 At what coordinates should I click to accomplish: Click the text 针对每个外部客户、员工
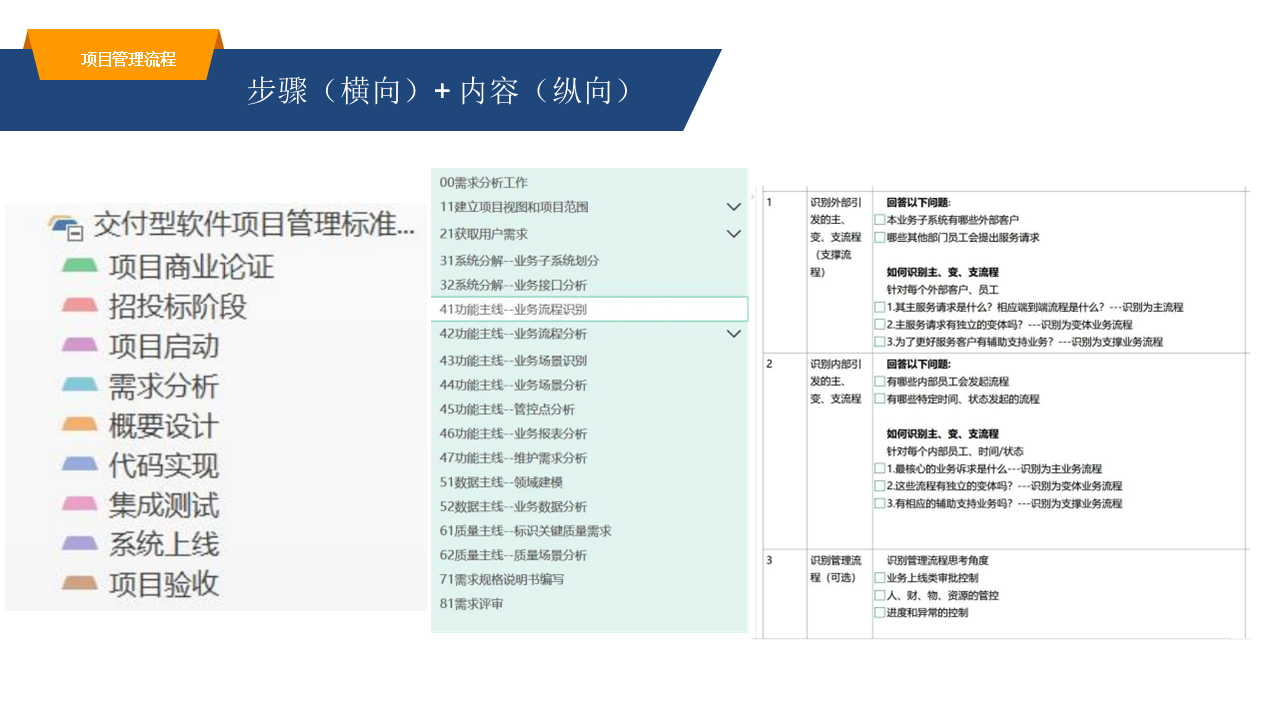[942, 289]
